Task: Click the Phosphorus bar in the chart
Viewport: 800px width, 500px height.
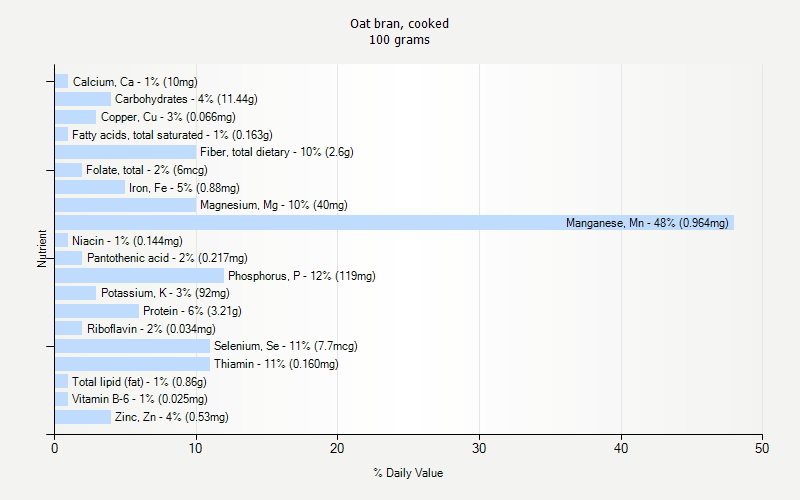Action: pos(139,276)
